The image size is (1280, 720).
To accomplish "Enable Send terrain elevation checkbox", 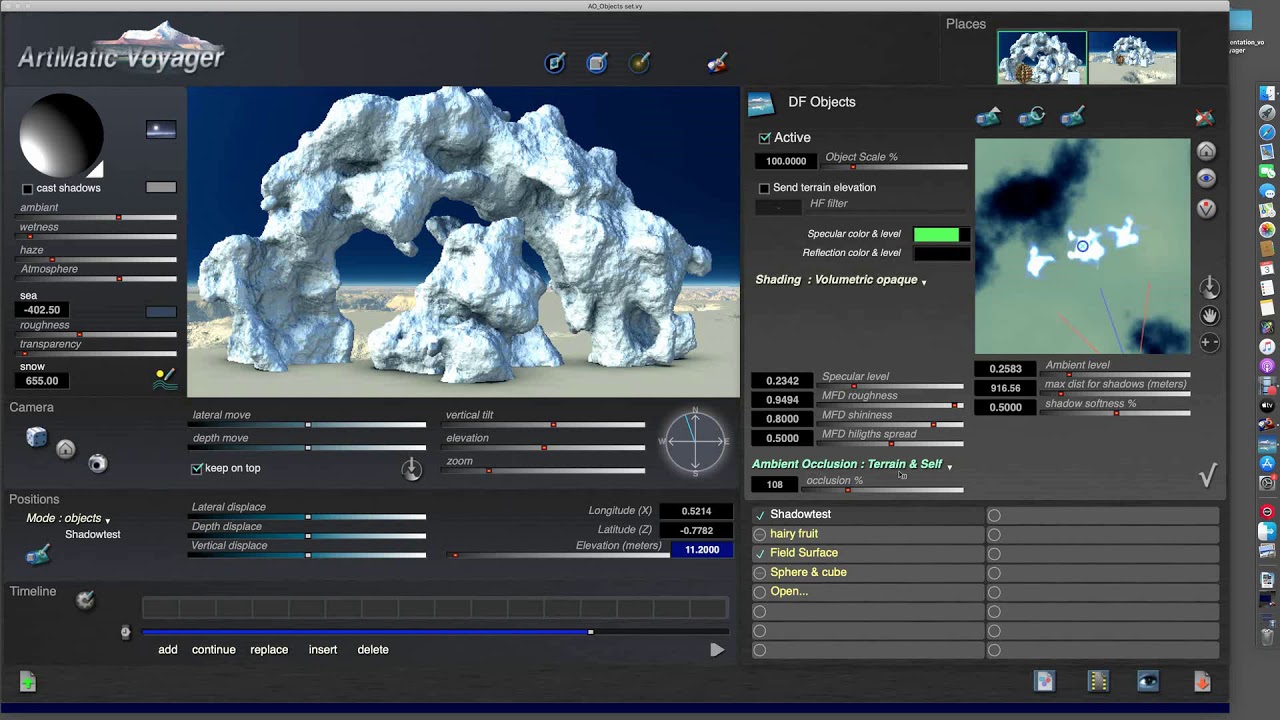I will (764, 188).
